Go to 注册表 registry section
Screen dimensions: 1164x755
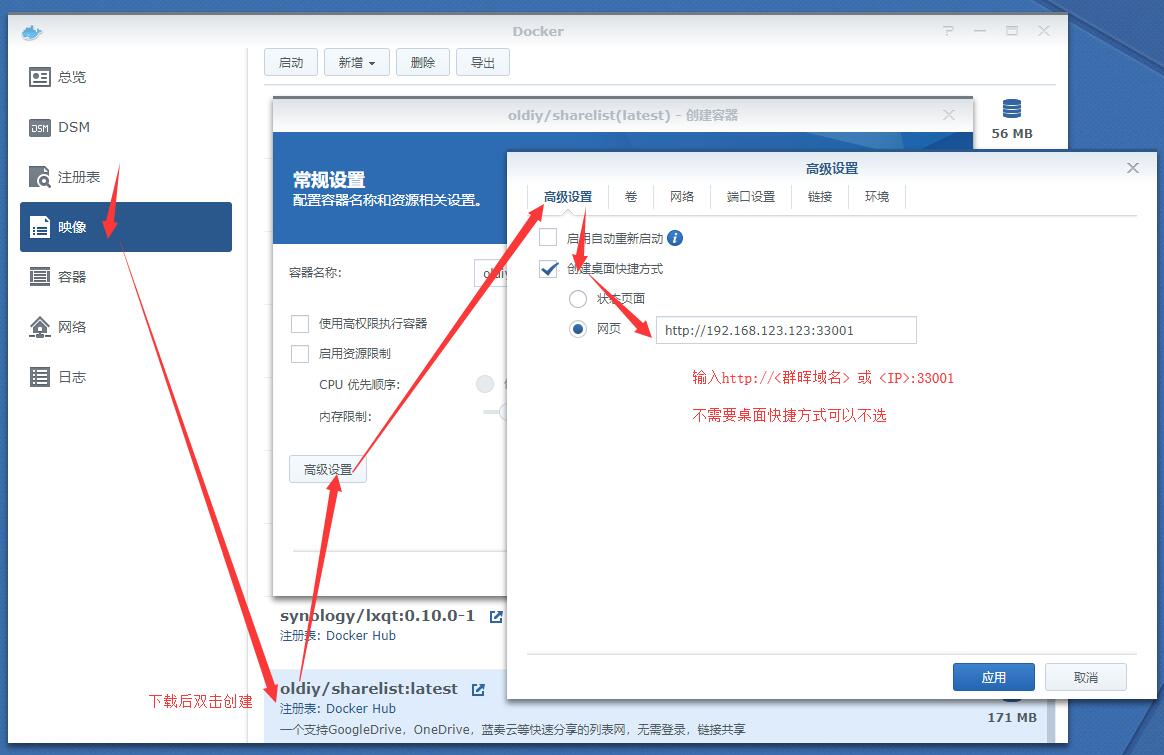[125, 177]
